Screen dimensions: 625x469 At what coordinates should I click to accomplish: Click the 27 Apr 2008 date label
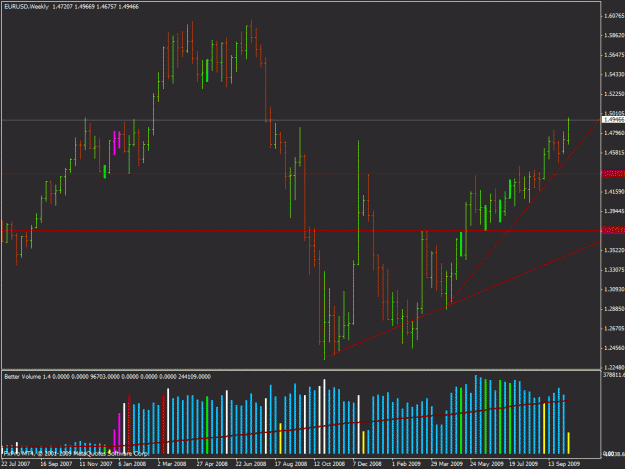pos(212,464)
